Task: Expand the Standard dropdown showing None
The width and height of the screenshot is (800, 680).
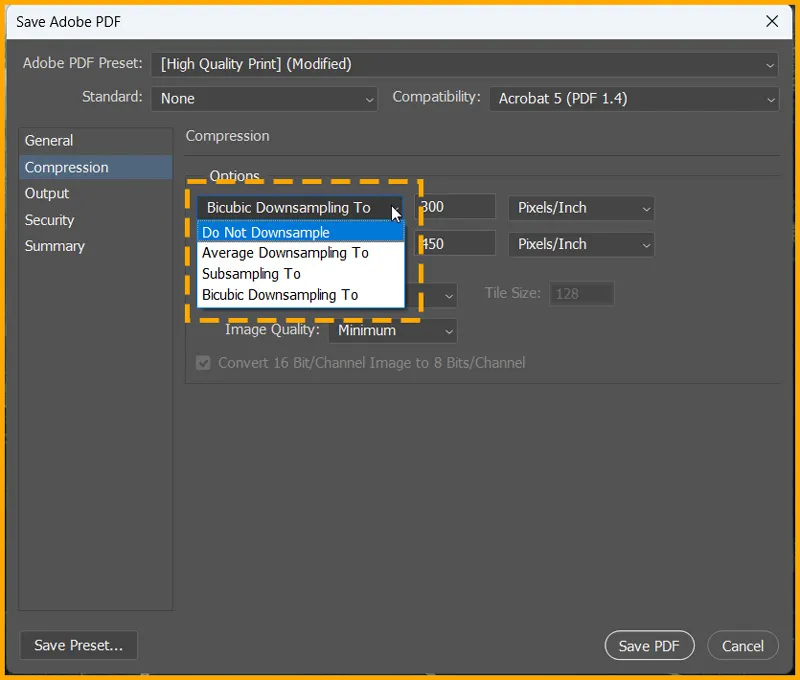Action: click(264, 98)
